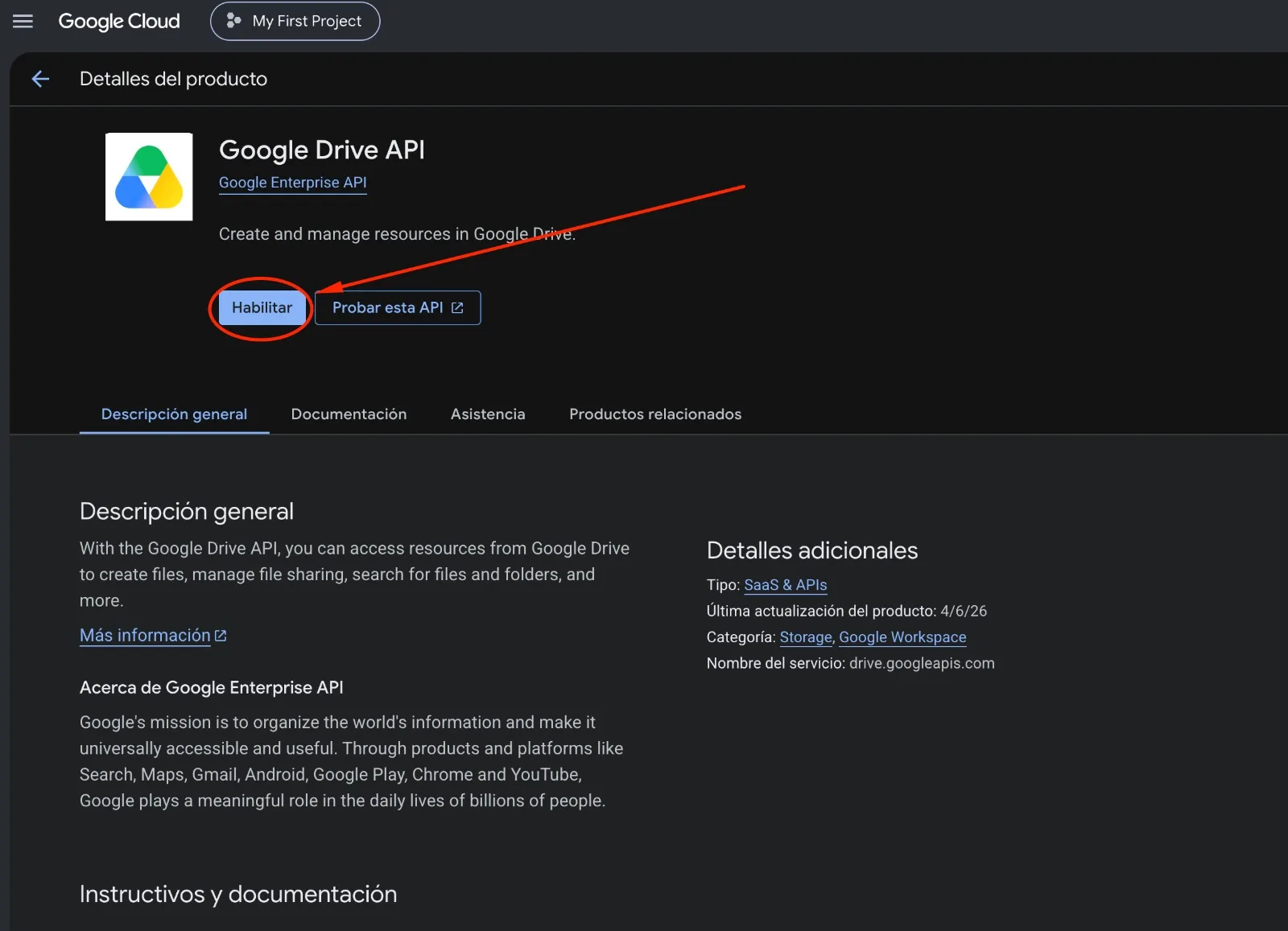Open the hamburger navigation menu
Viewport: 1288px width, 931px height.
(23, 21)
